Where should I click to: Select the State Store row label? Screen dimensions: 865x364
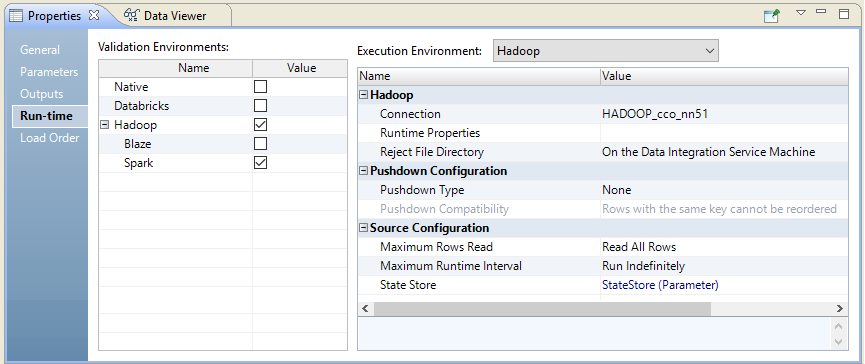[408, 285]
